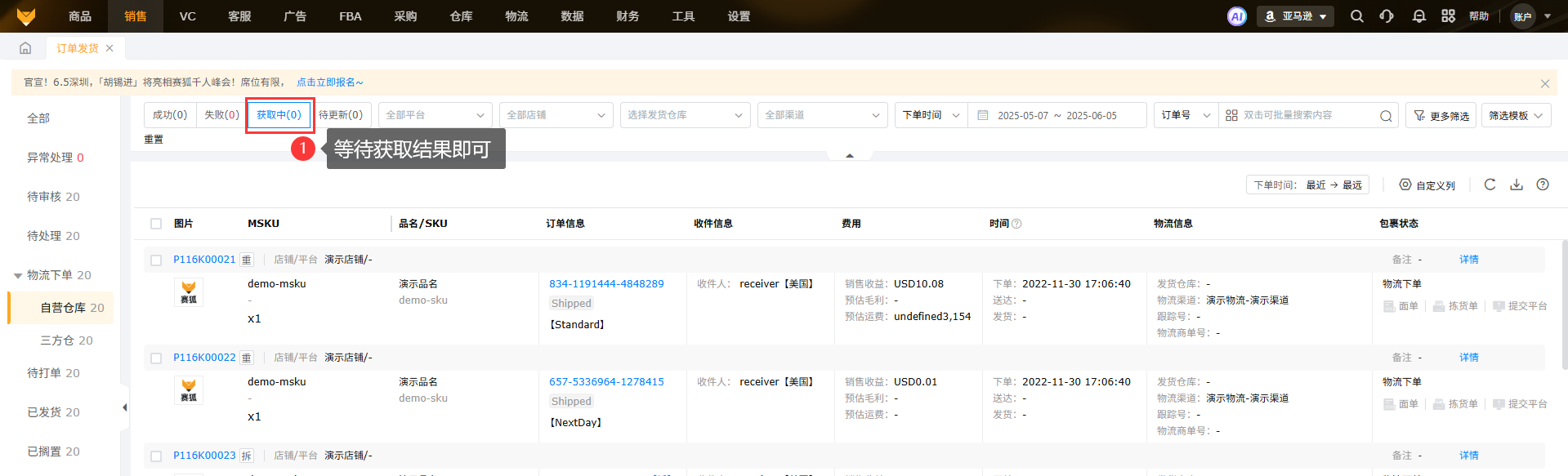This screenshot has width=1568, height=476.
Task: Open the help question mark icon
Action: [x=1542, y=185]
